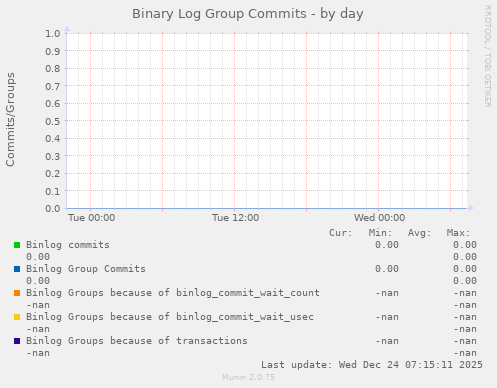Click the yellow binlog_commit_wait_usec legend swatch
This screenshot has width=497, height=388.
pos(17,317)
